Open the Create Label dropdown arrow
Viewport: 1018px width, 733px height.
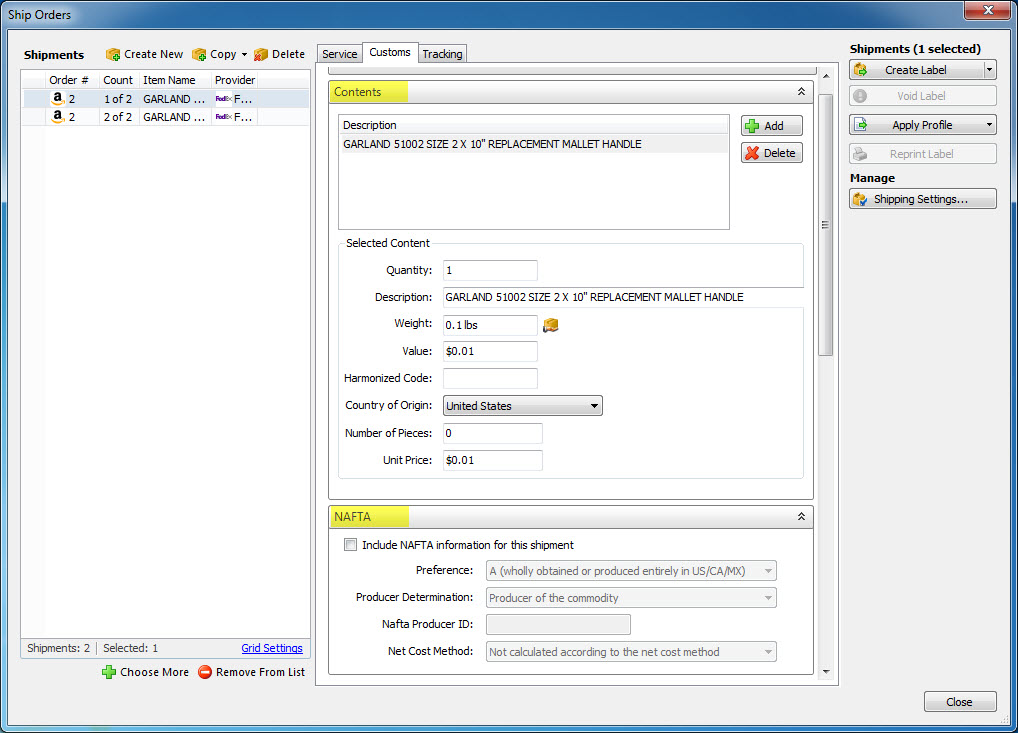point(989,70)
